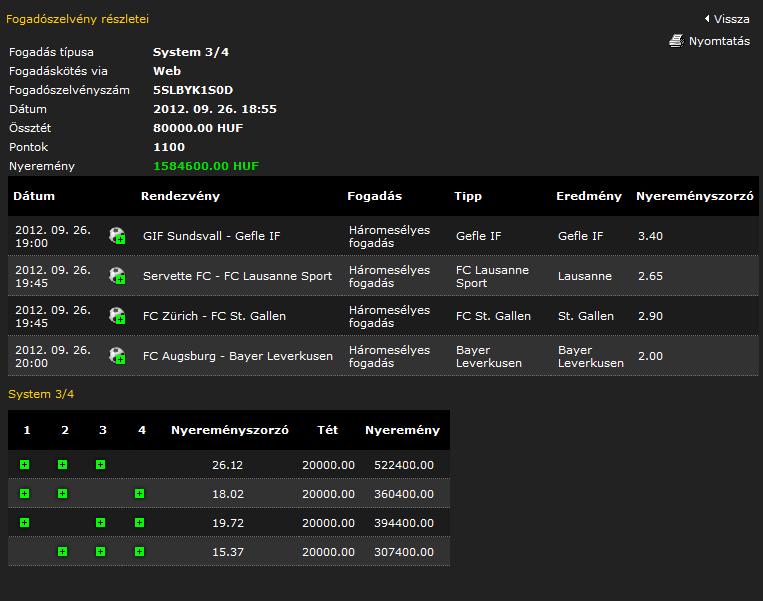Click column 4 green plus in 18.02 row
Screen dimensions: 763x601
pos(139,494)
